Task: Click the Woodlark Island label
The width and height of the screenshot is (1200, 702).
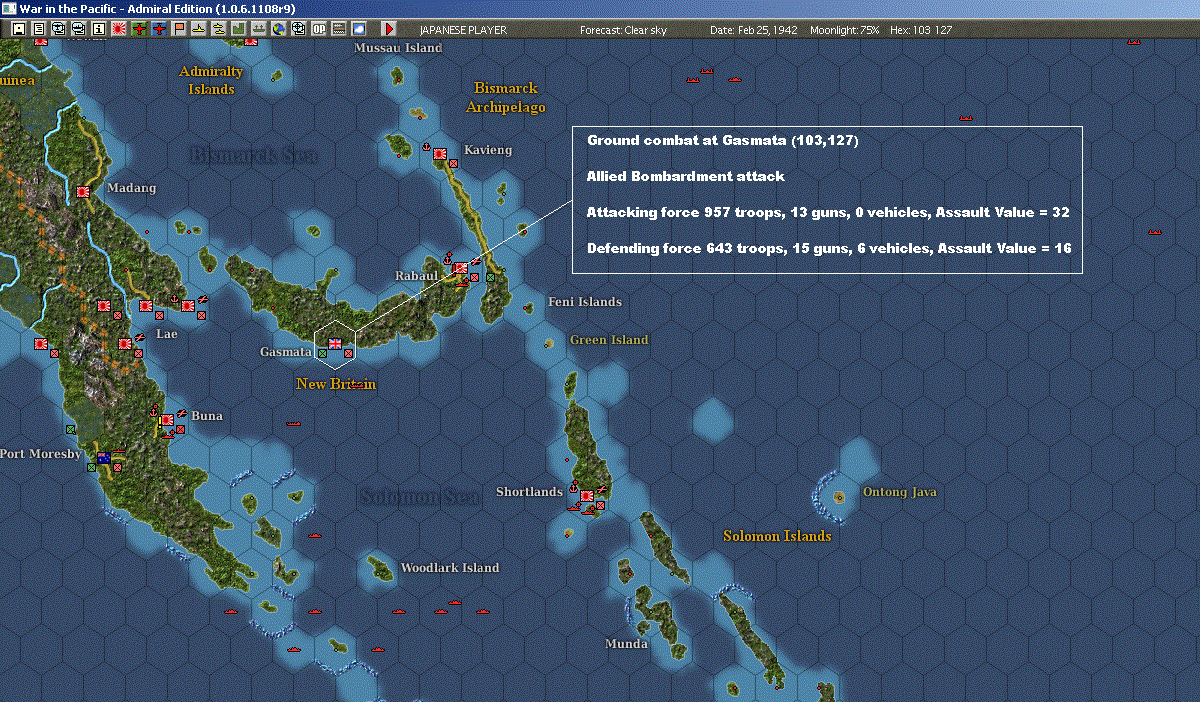Action: (449, 568)
